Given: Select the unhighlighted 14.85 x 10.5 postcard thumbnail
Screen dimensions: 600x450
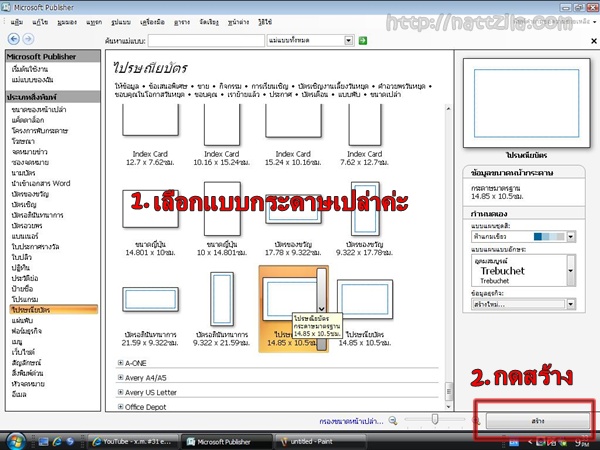Looking at the screenshot, I should pos(365,299).
